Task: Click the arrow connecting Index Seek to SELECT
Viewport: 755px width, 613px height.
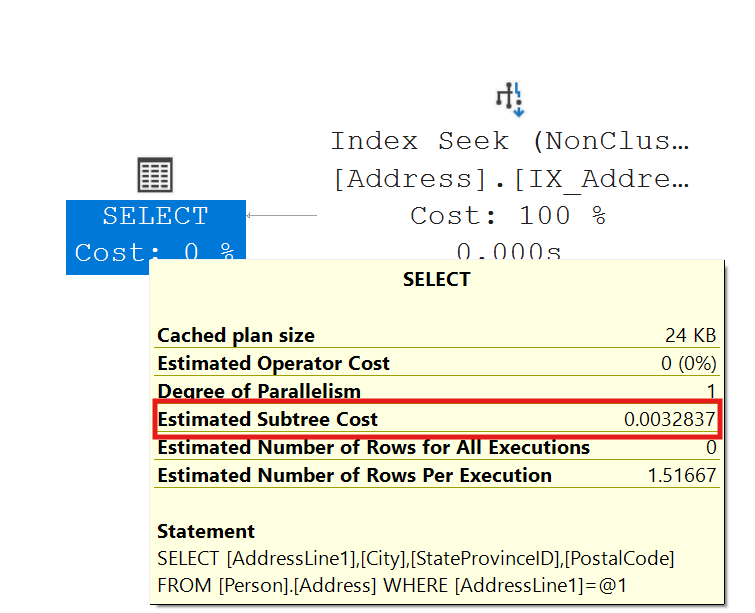Action: click(281, 215)
